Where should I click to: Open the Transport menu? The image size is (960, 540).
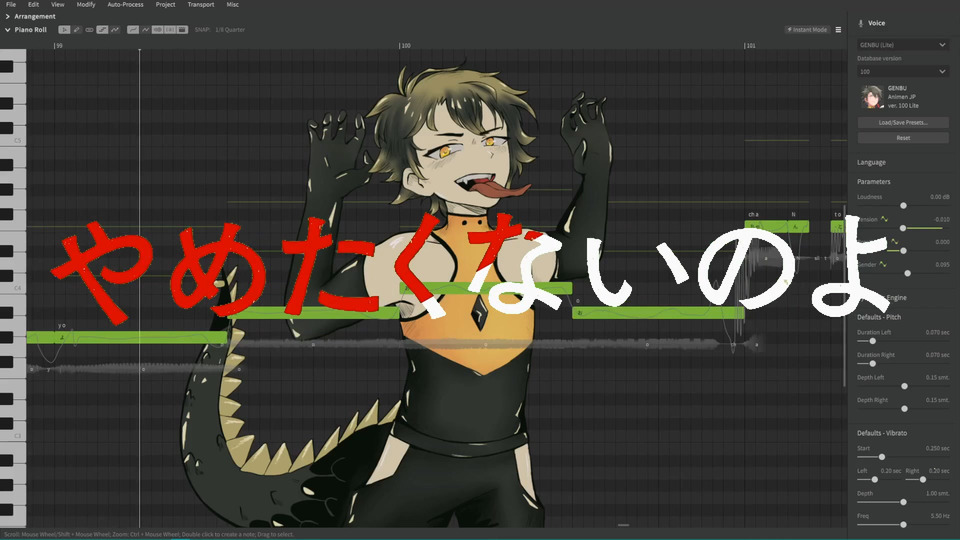[201, 4]
